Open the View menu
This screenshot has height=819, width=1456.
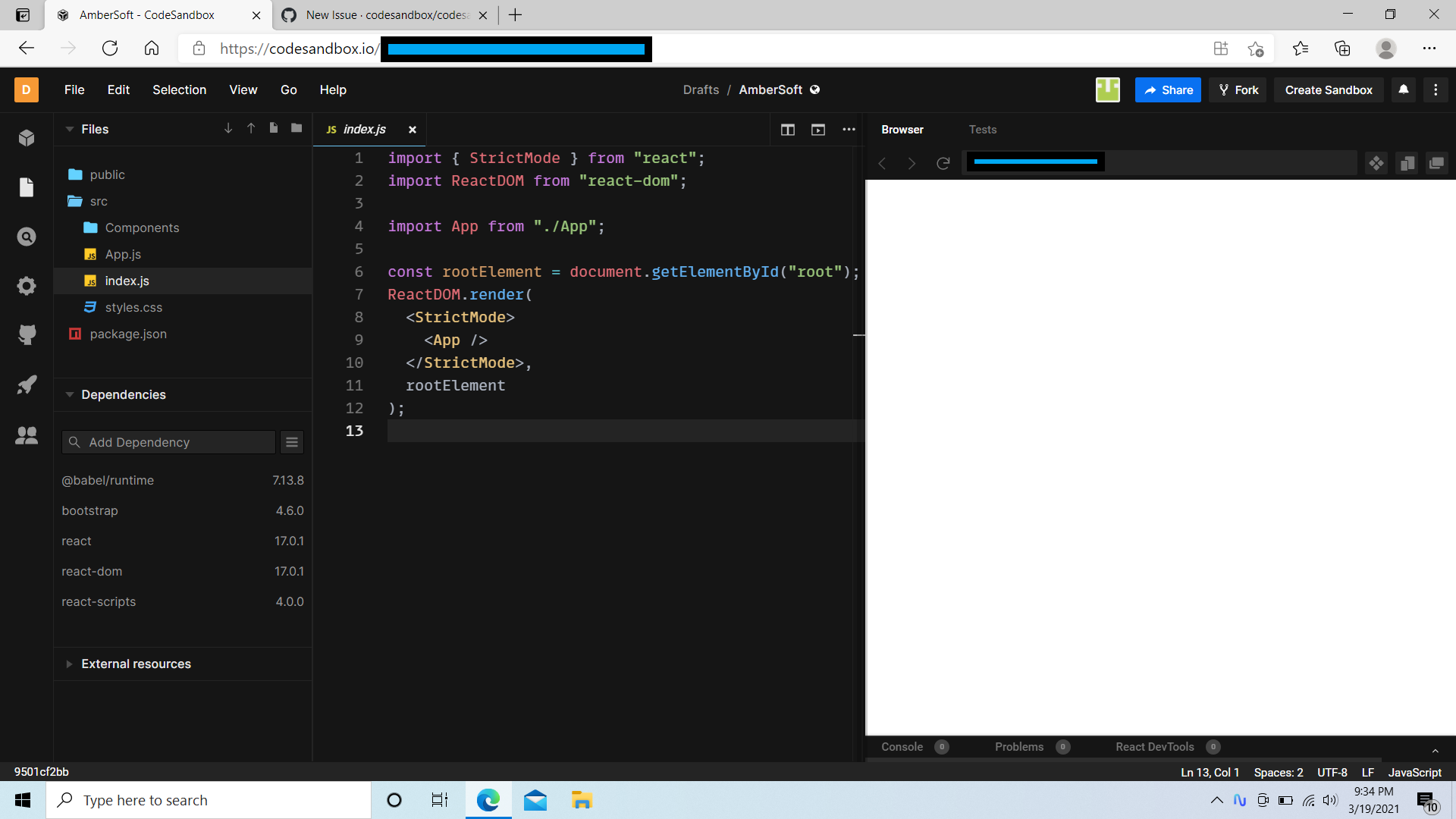coord(243,89)
